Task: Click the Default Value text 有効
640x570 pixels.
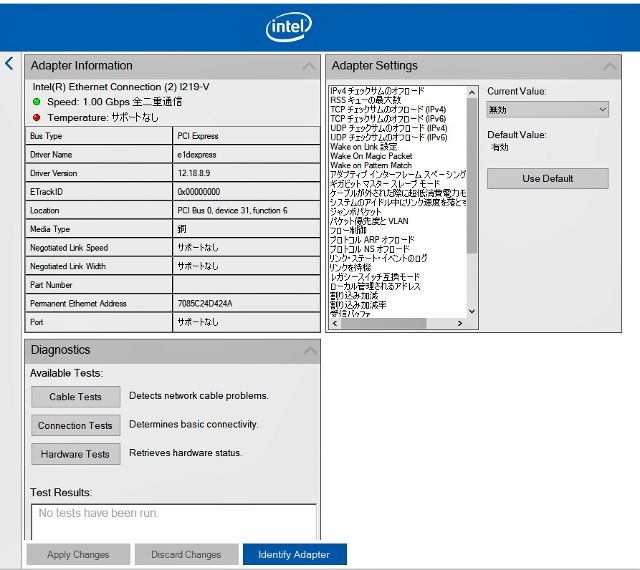Action: coord(500,147)
